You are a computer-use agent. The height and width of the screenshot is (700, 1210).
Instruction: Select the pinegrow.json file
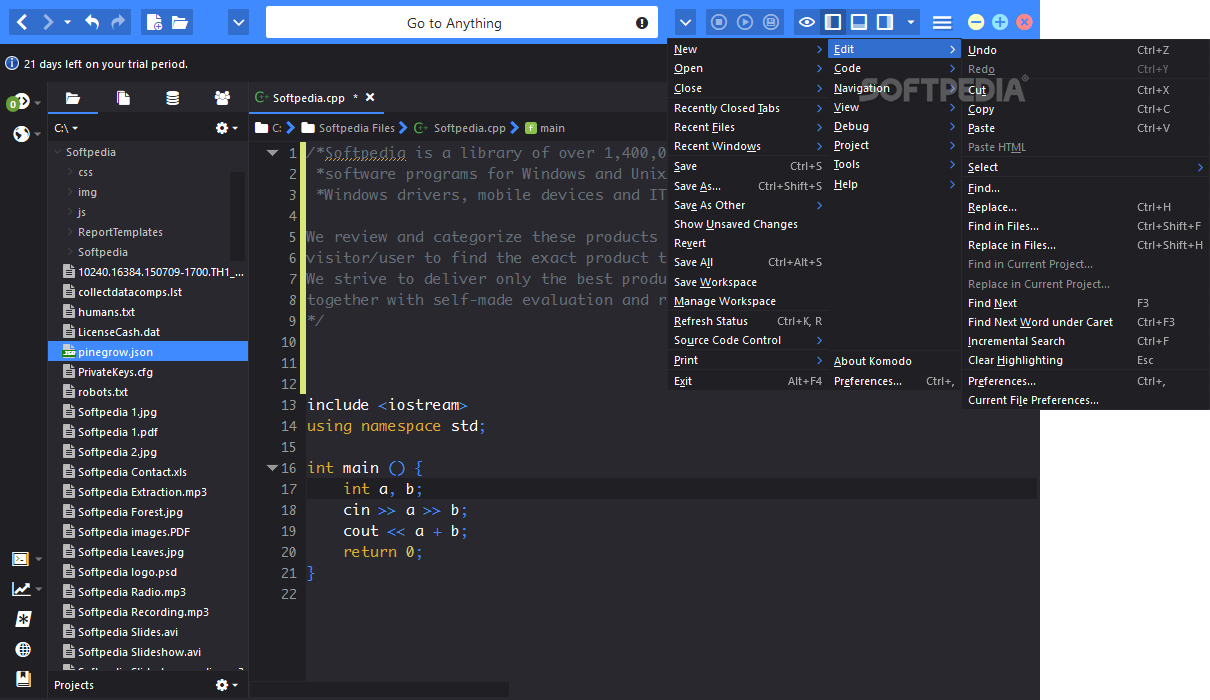(148, 352)
